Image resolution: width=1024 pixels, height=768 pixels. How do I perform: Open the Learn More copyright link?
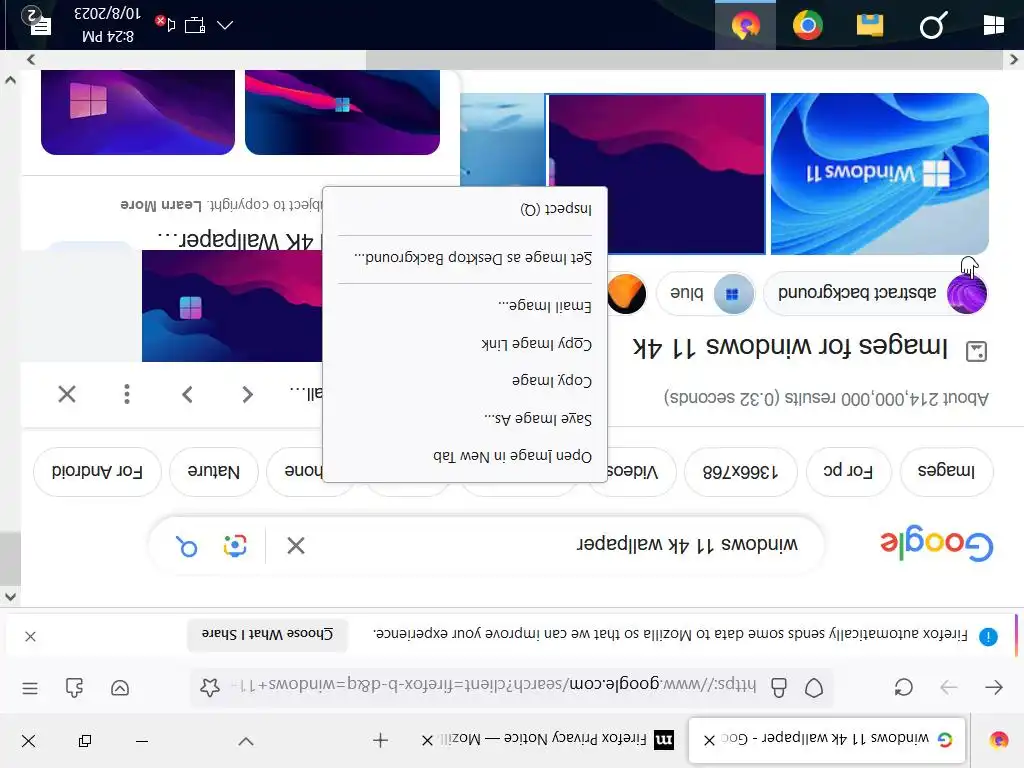161,204
